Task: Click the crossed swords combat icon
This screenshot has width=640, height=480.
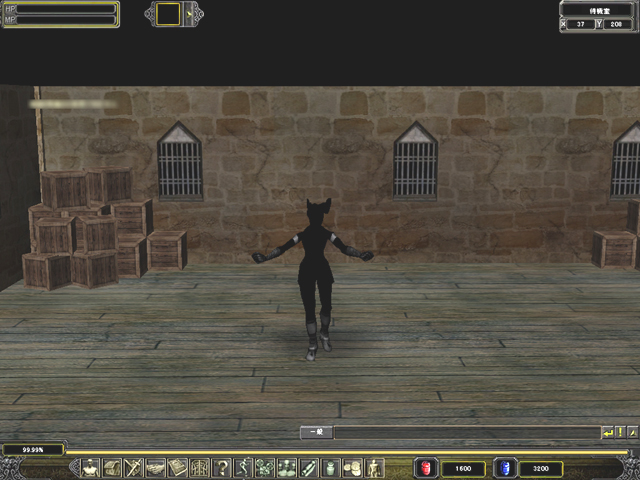Action: click(133, 468)
